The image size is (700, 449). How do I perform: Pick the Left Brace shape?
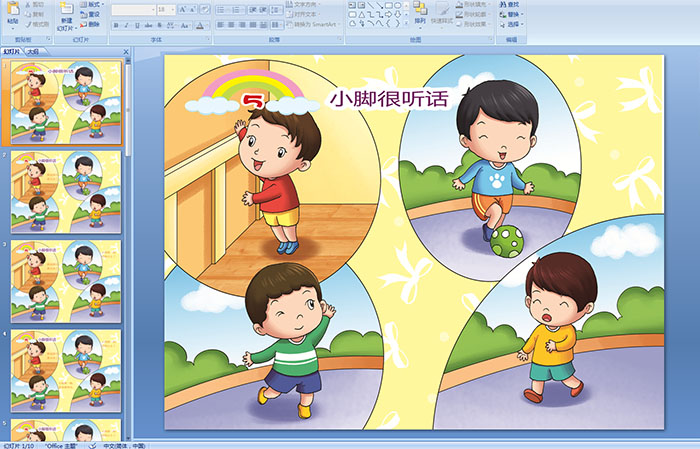pyautogui.click(x=388, y=23)
